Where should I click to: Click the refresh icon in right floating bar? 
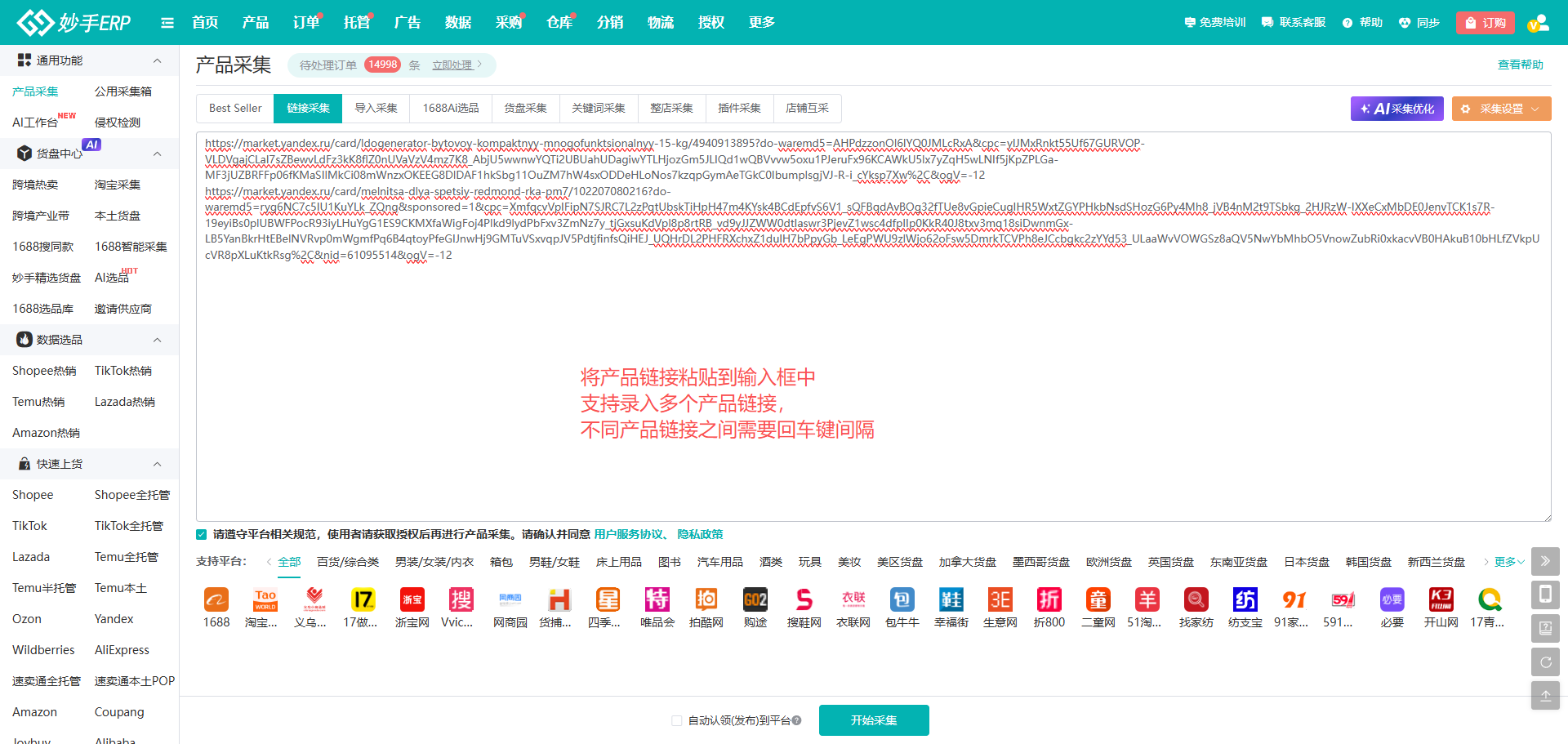(x=1545, y=662)
